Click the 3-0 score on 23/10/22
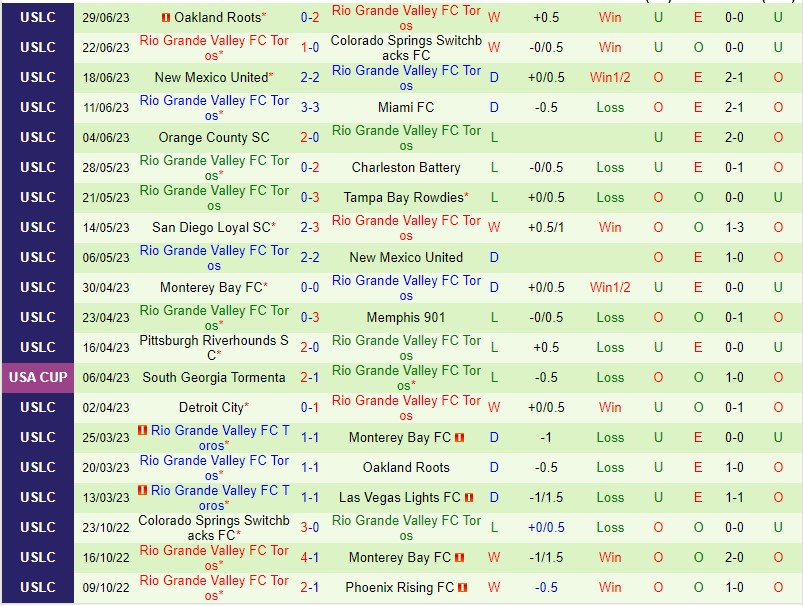803x606 pixels. coord(310,528)
